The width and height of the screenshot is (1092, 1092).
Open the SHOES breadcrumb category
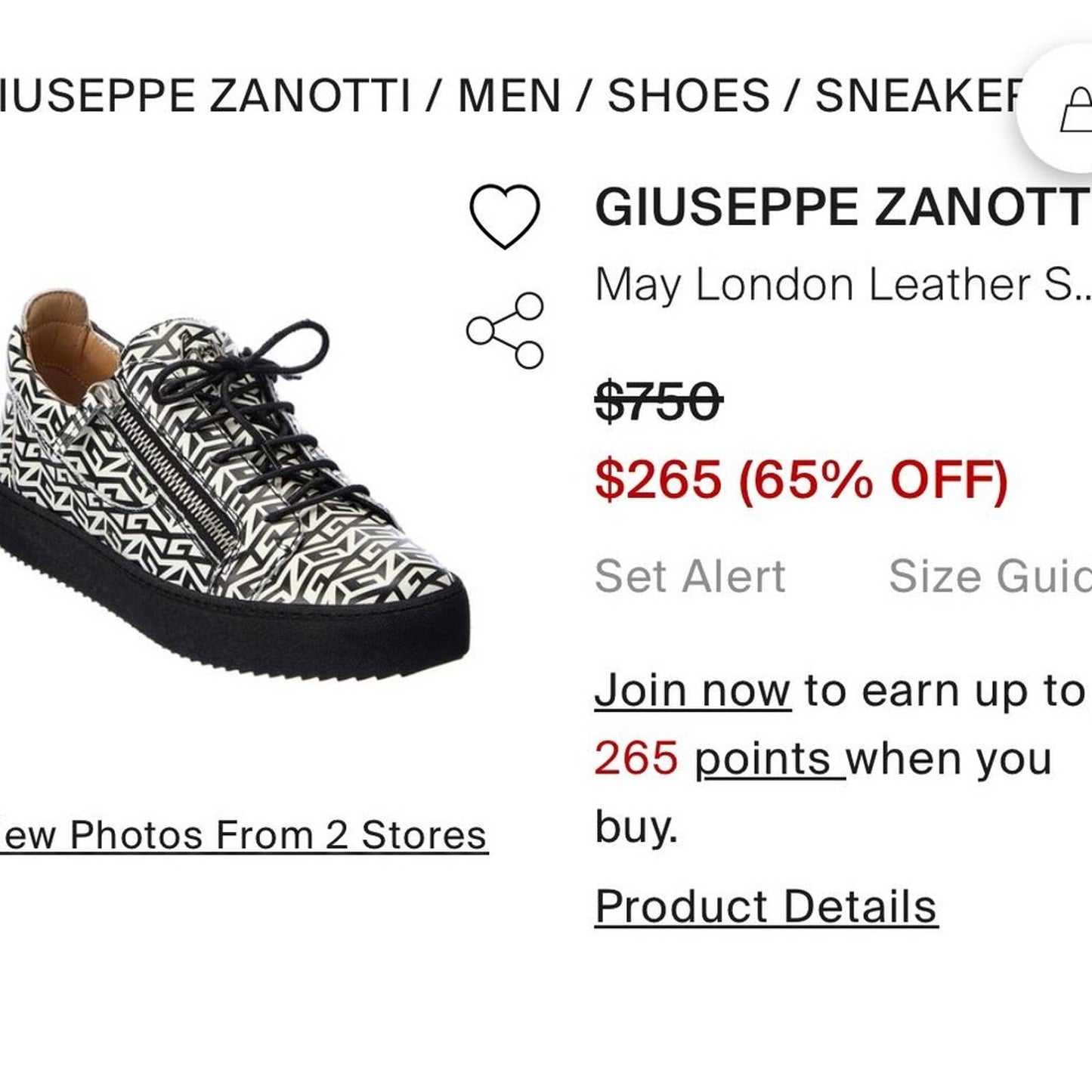point(688,97)
